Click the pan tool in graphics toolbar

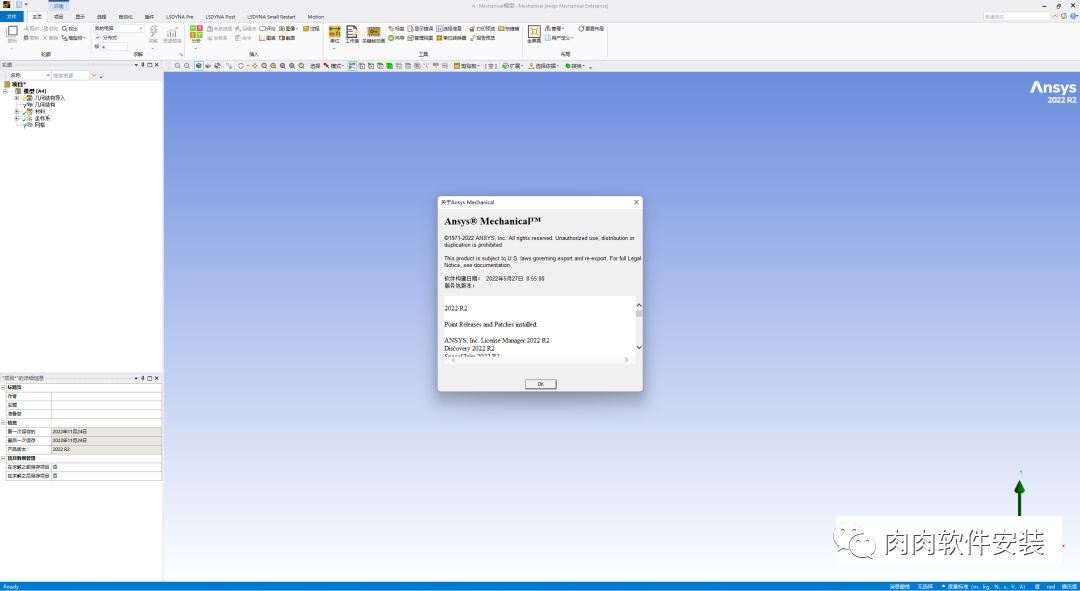coord(255,66)
